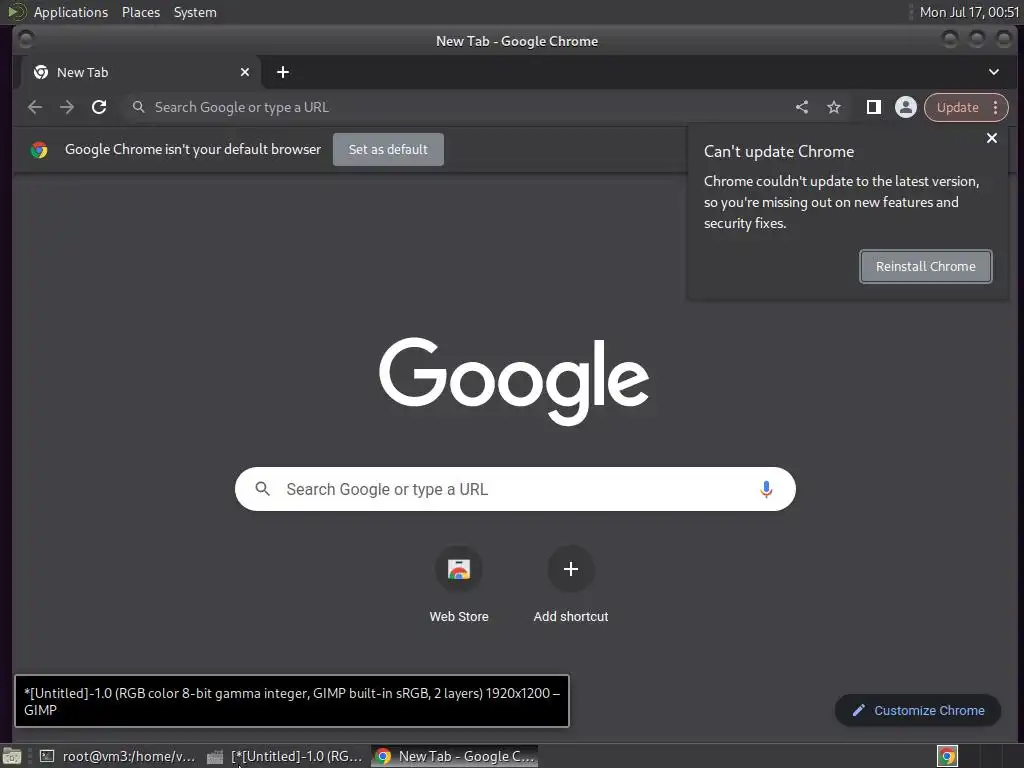Open the Applications menu
The image size is (1024, 768).
pyautogui.click(x=71, y=12)
